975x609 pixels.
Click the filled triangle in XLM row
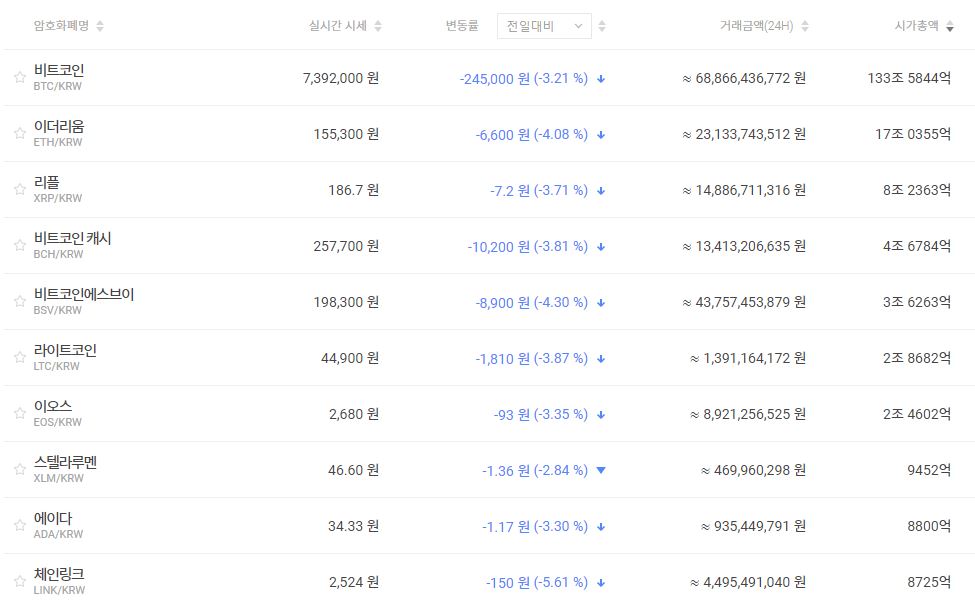click(x=601, y=470)
